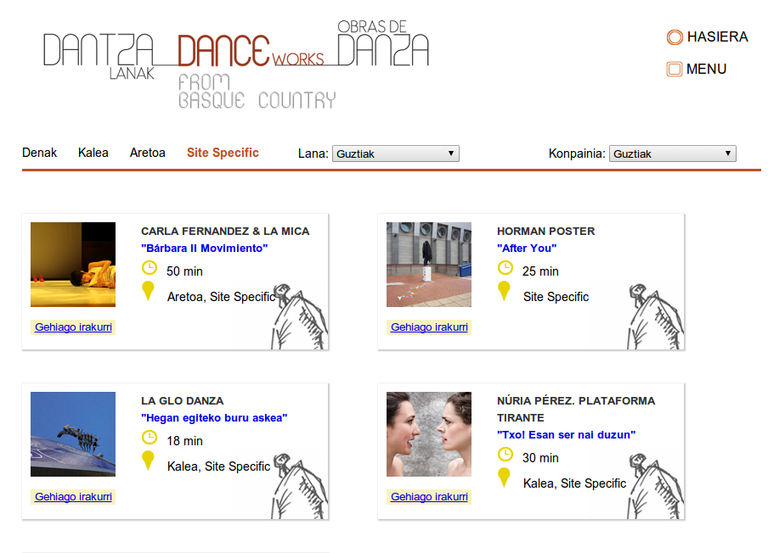Open the Konpainia dropdown
The width and height of the screenshot is (768, 553).
[x=672, y=154]
